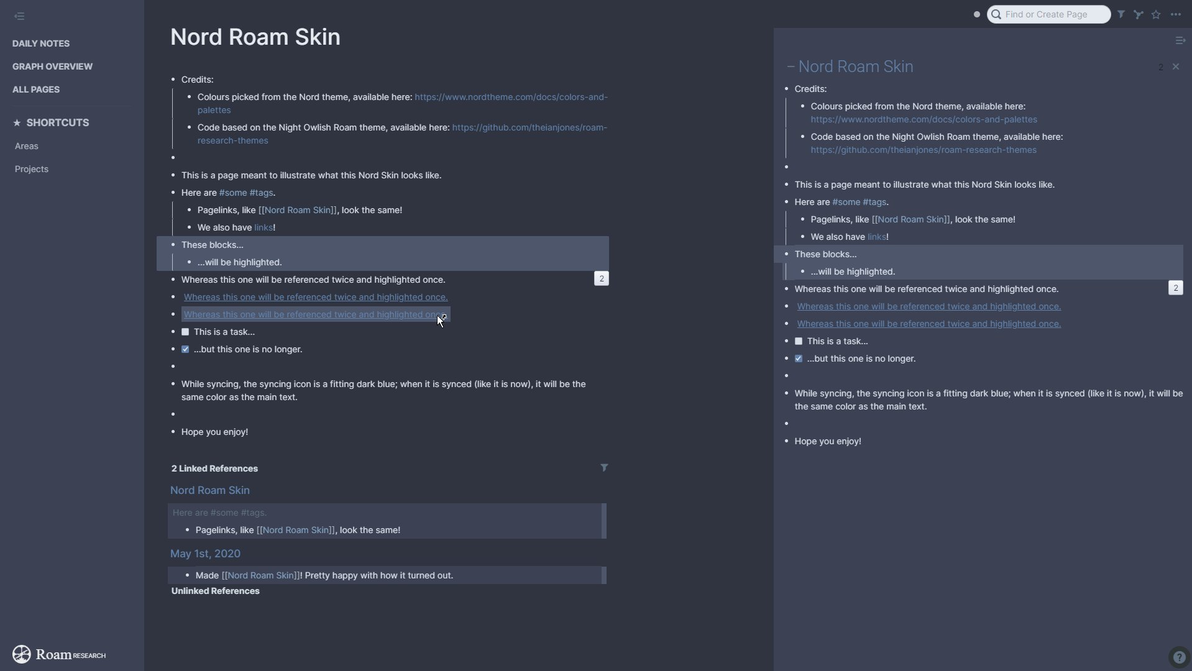Star this page with the shortcut star icon
The image size is (1192, 671).
click(1156, 14)
